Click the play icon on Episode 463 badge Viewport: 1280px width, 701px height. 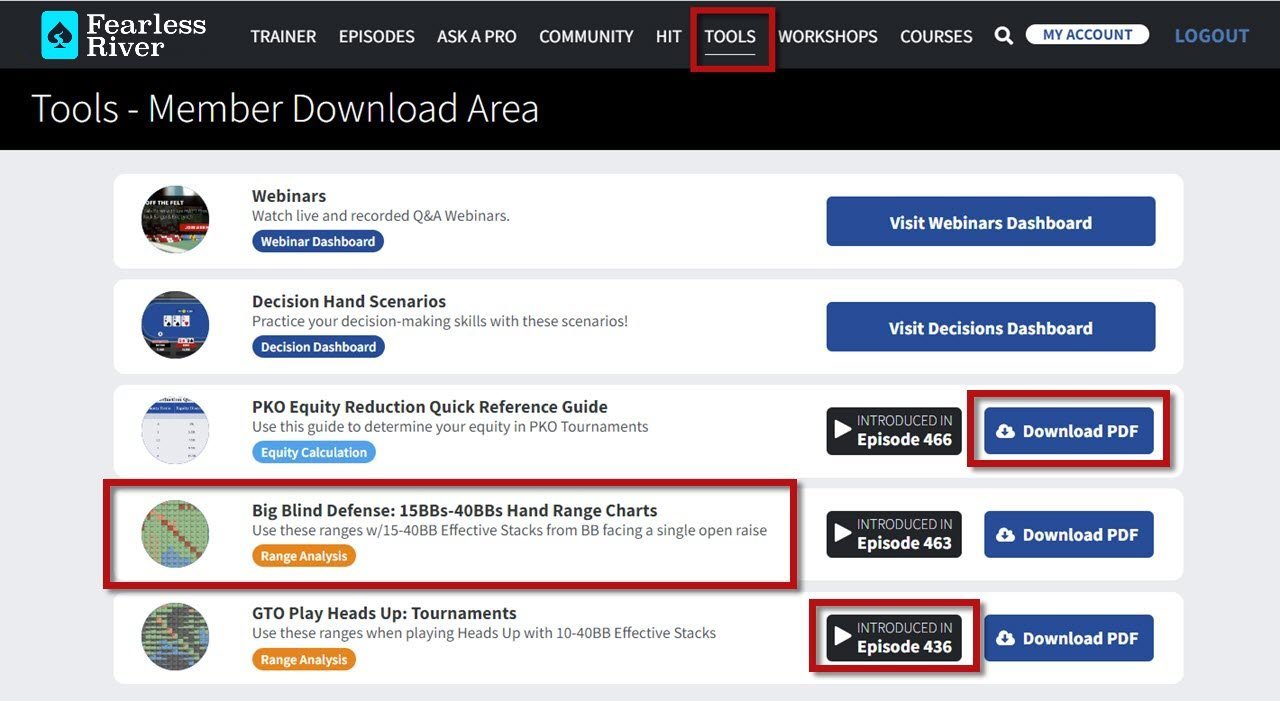(x=842, y=534)
